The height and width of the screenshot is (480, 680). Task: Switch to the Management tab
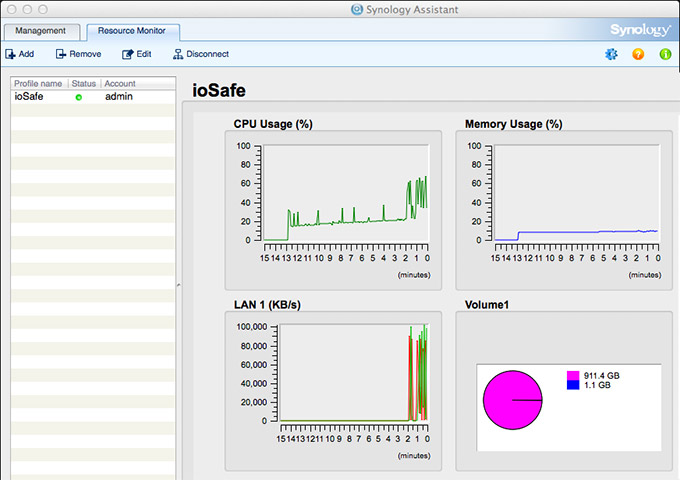tap(41, 31)
